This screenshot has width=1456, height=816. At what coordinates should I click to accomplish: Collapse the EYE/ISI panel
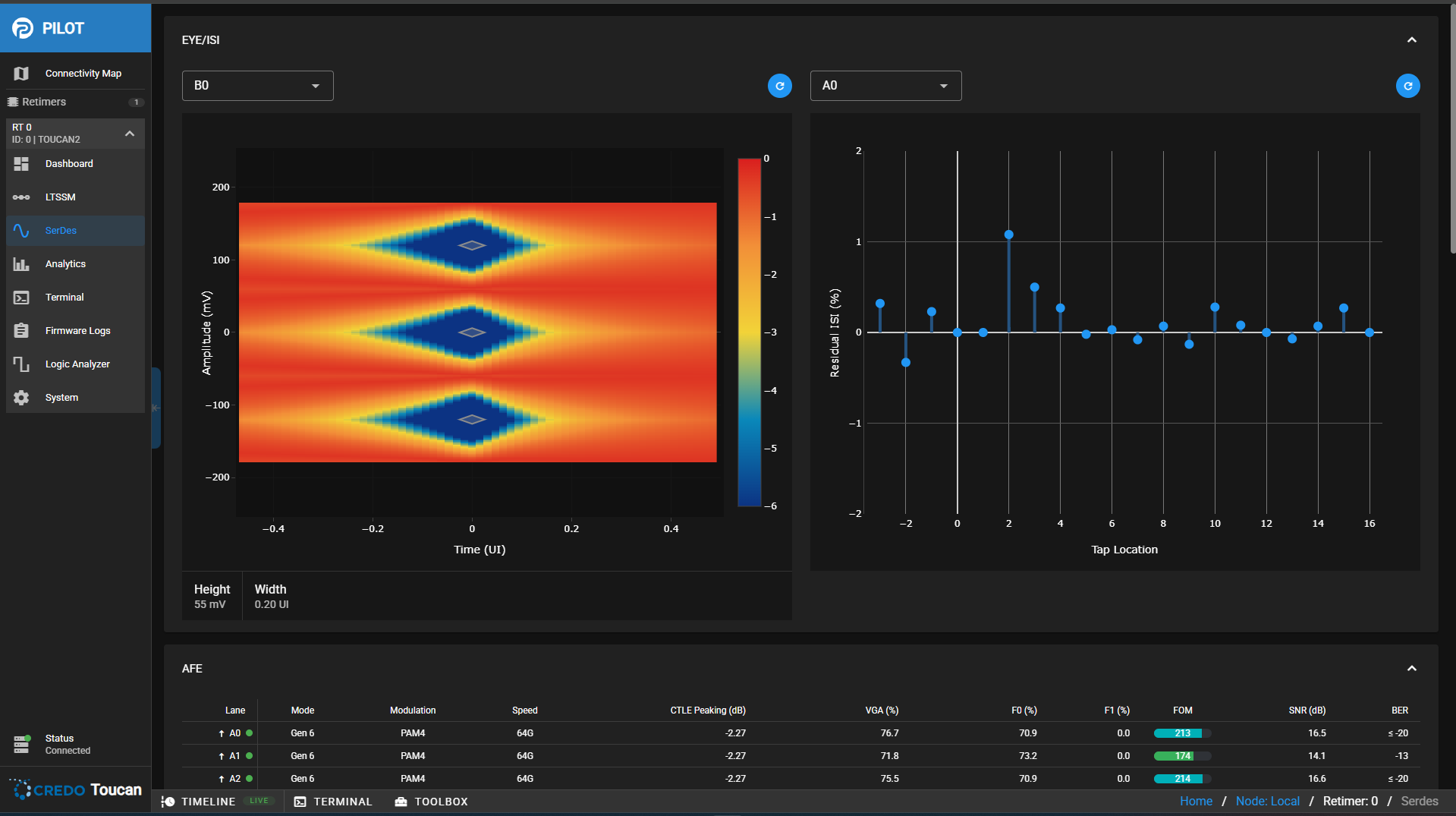1411,40
